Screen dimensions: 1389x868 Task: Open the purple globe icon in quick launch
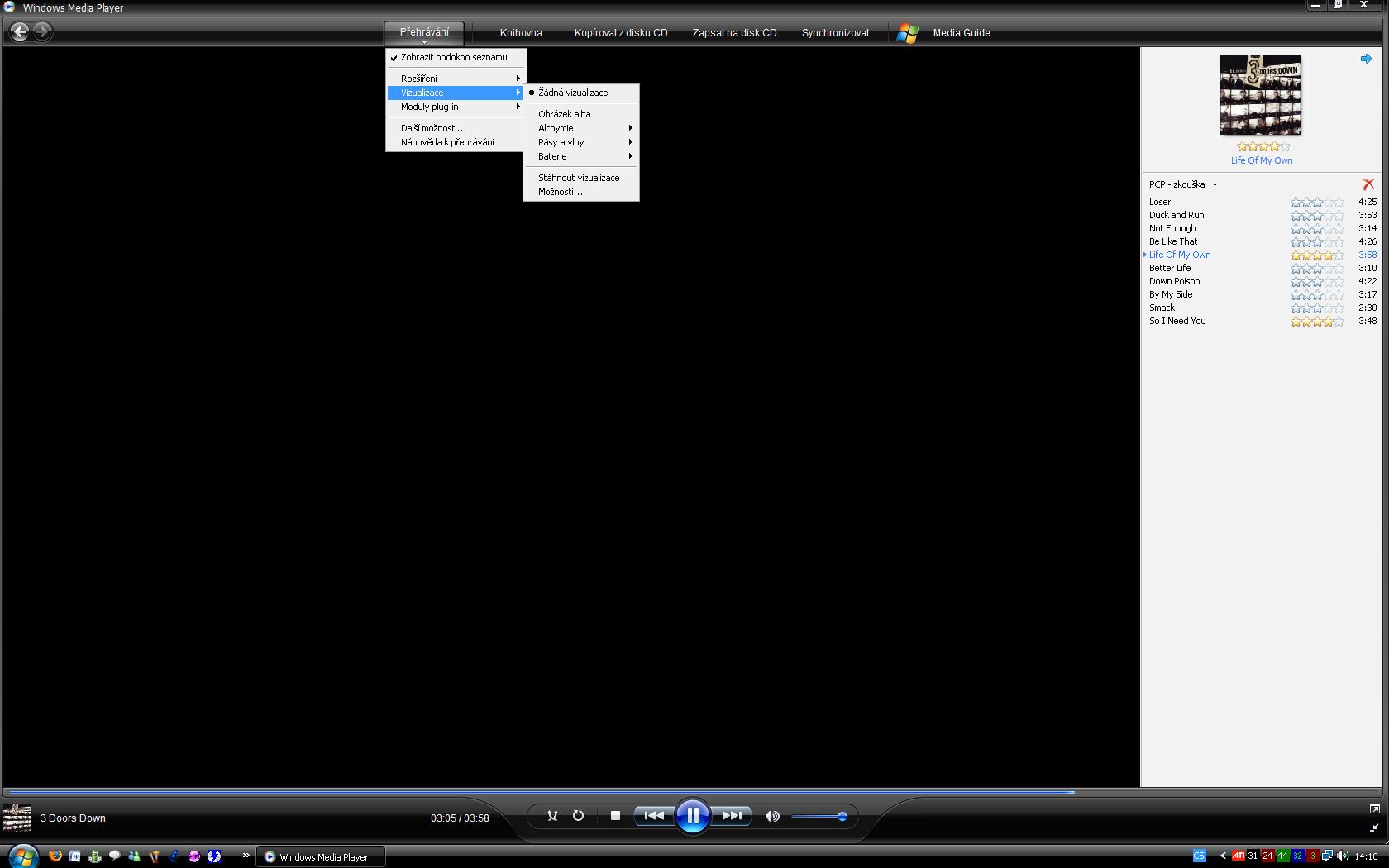(x=194, y=856)
